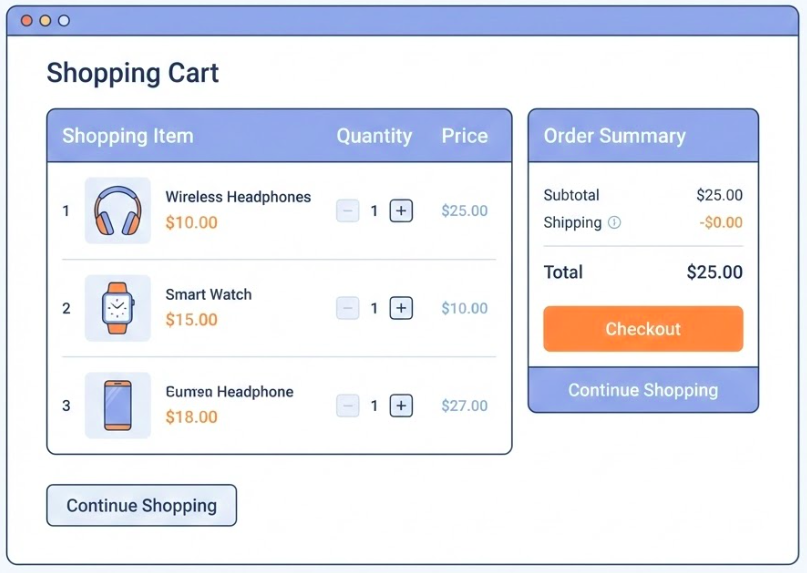Open the Wireless Headphones product name
The width and height of the screenshot is (807, 573).
238,197
